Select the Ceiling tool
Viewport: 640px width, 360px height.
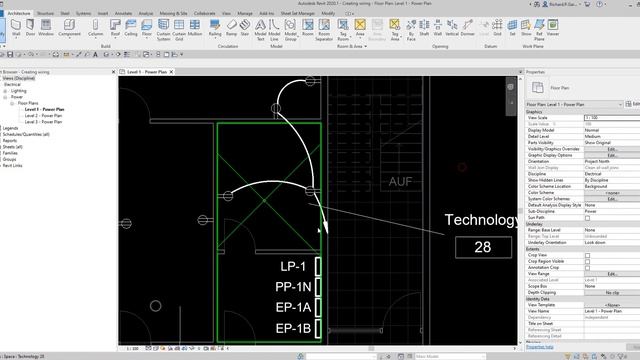point(131,28)
